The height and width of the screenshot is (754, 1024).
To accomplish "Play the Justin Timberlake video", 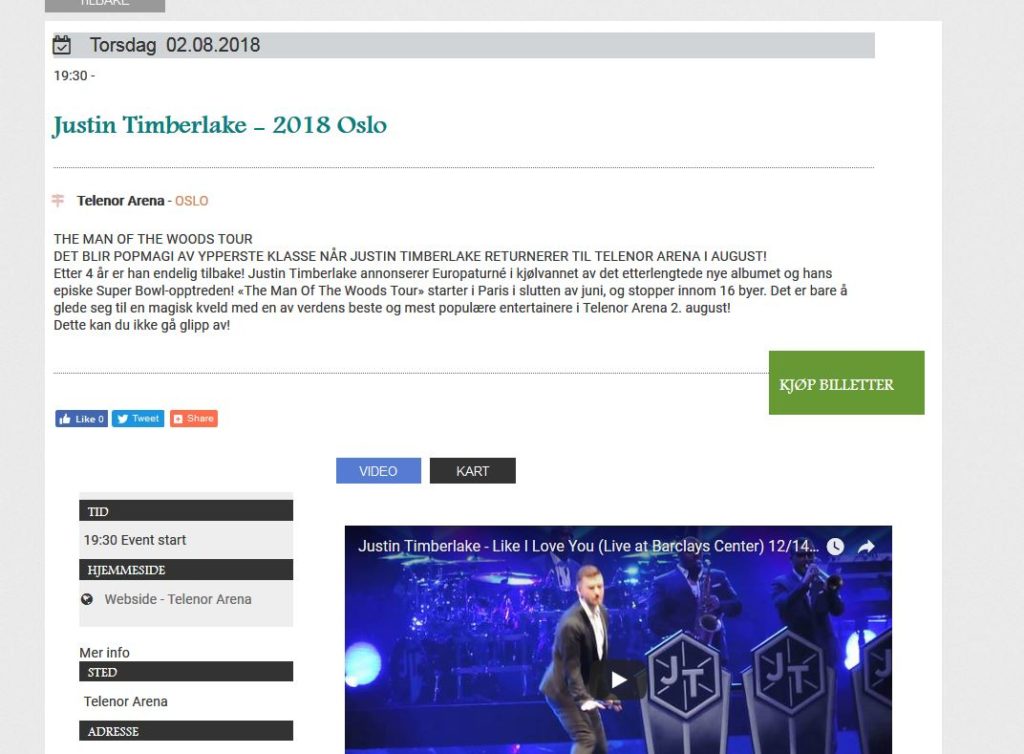I will click(618, 680).
